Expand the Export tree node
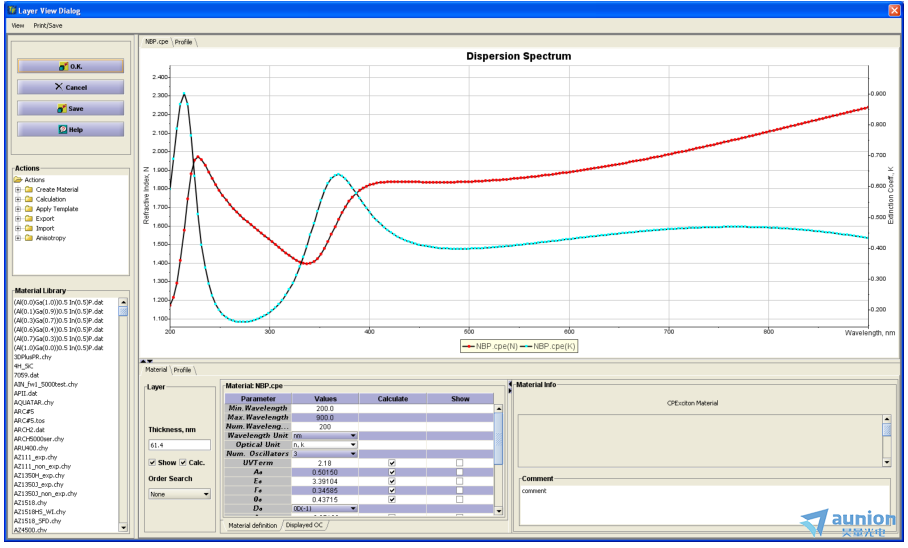 tap(18, 219)
